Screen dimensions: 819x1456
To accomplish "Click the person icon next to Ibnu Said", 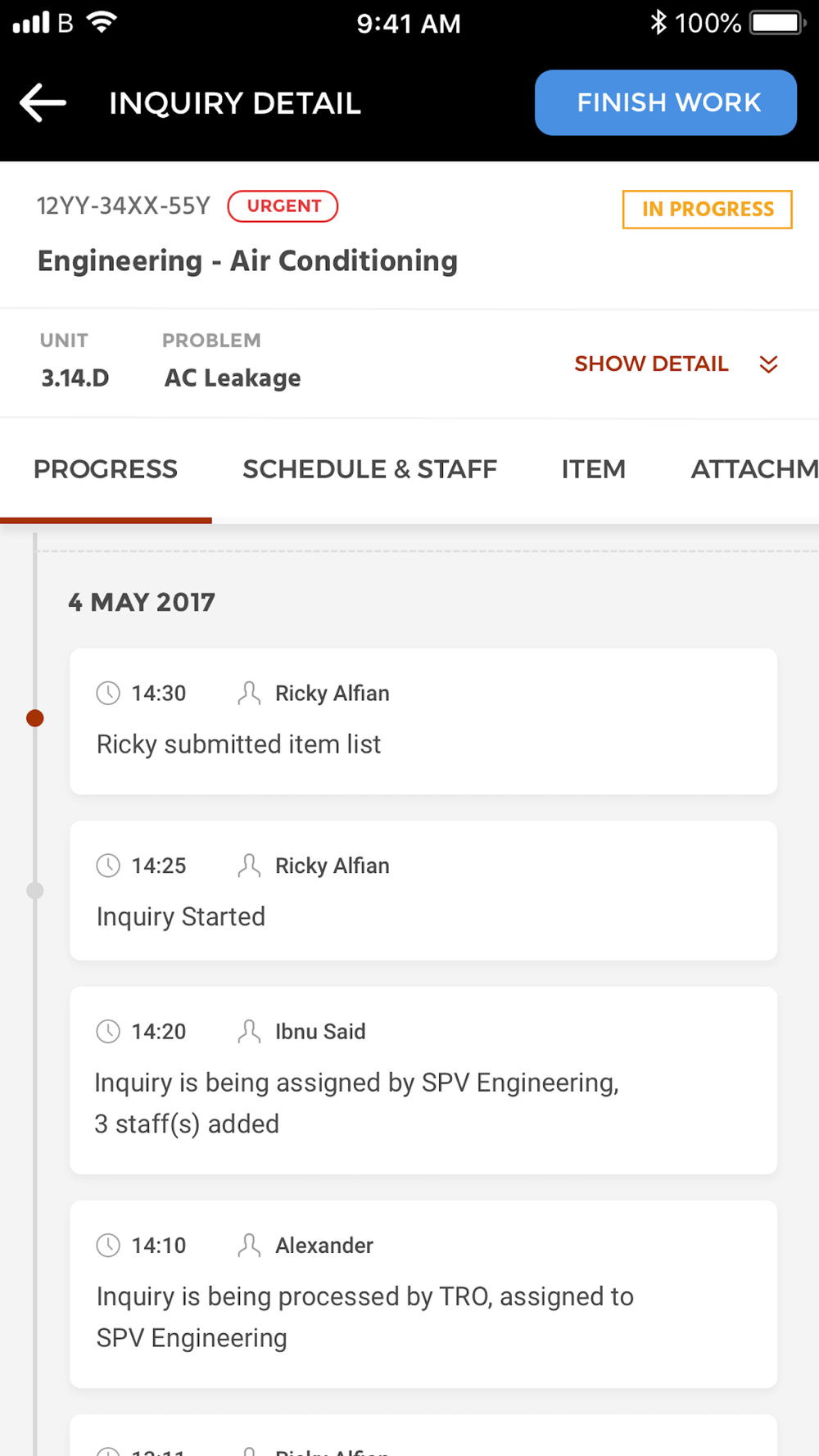I will (249, 1031).
